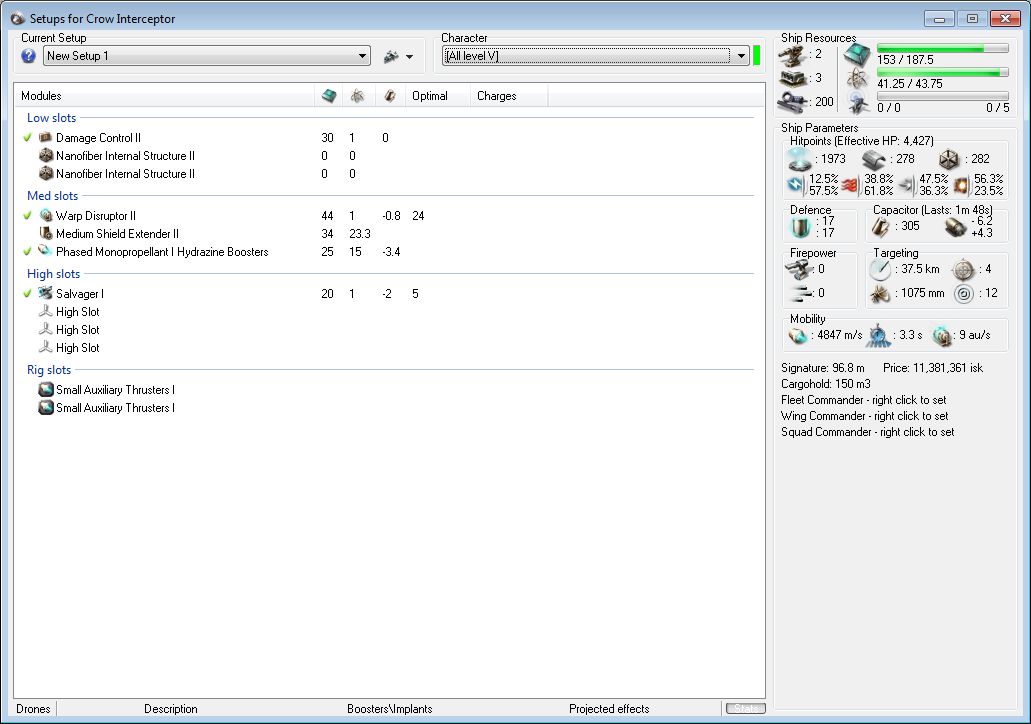The image size is (1031, 724).
Task: Click the ship velocity icon showing 4847 m/s
Action: pos(798,335)
